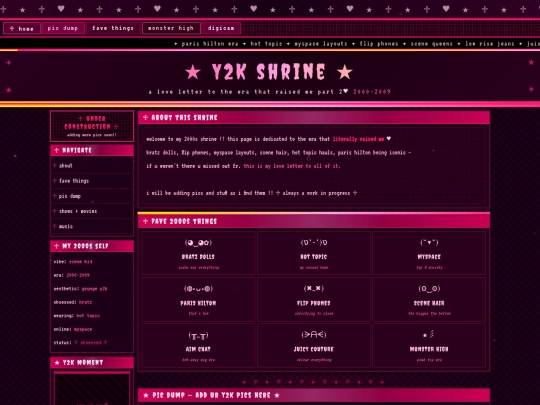The image size is (540, 405).
Task: Click the Paris Hilton kaomoji face
Action: tap(198, 289)
